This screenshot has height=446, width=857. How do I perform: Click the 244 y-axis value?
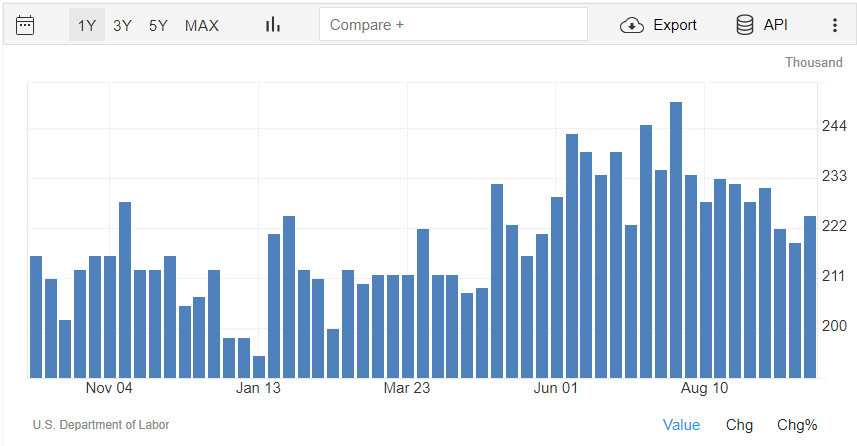tap(834, 126)
